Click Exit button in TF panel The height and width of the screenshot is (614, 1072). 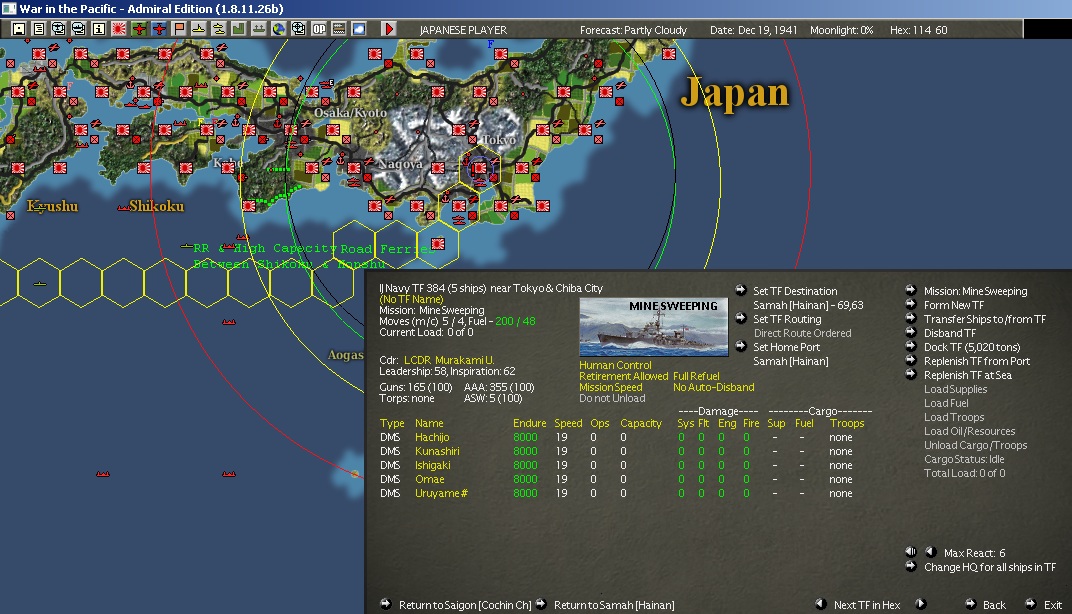(1053, 604)
